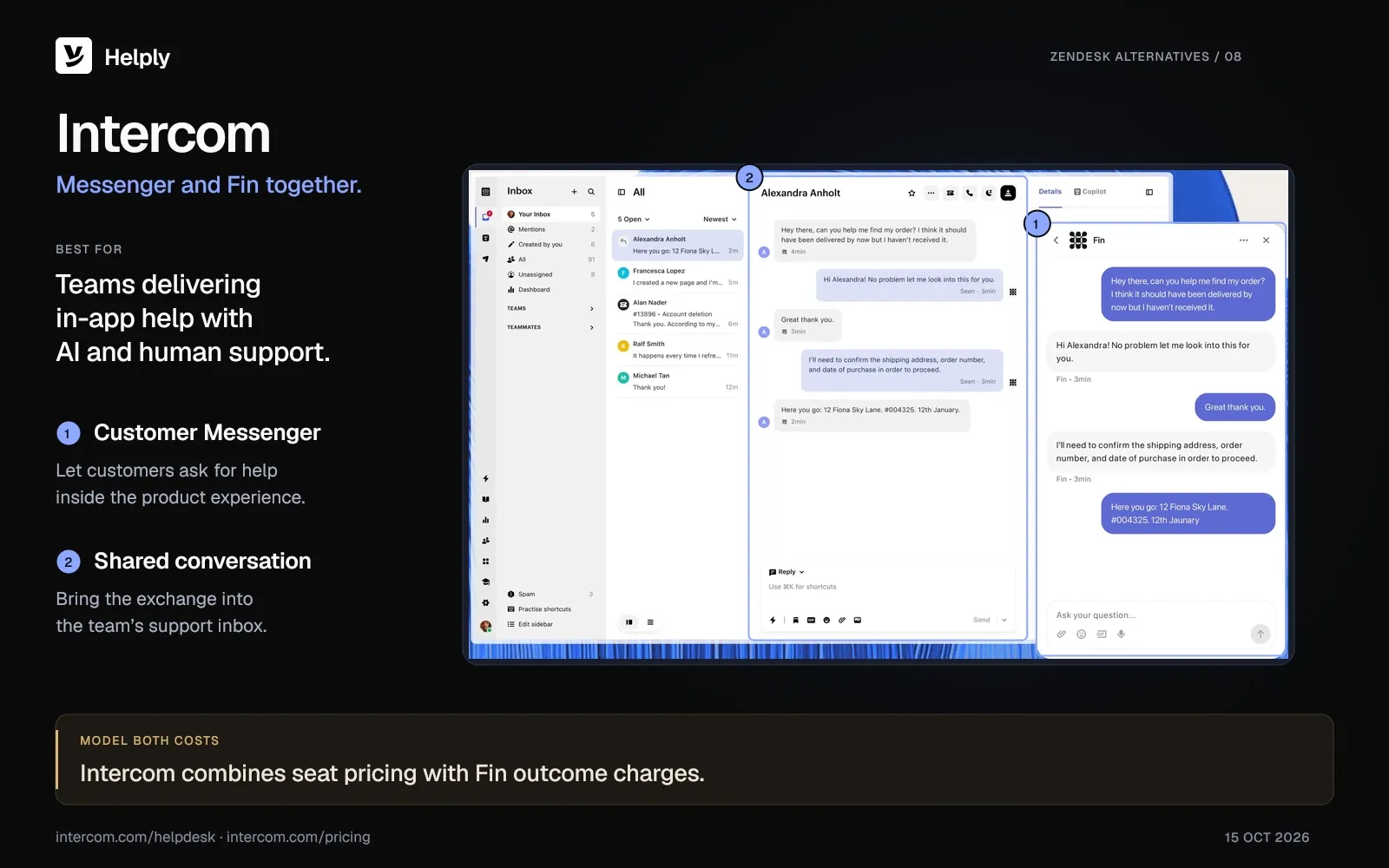Open the Settings gear in left rail

[x=485, y=602]
